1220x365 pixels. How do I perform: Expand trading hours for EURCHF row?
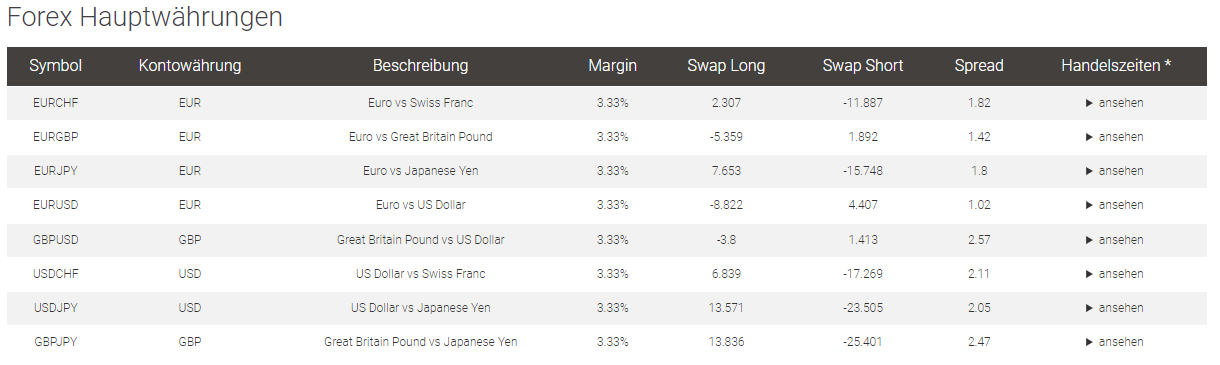[1115, 103]
